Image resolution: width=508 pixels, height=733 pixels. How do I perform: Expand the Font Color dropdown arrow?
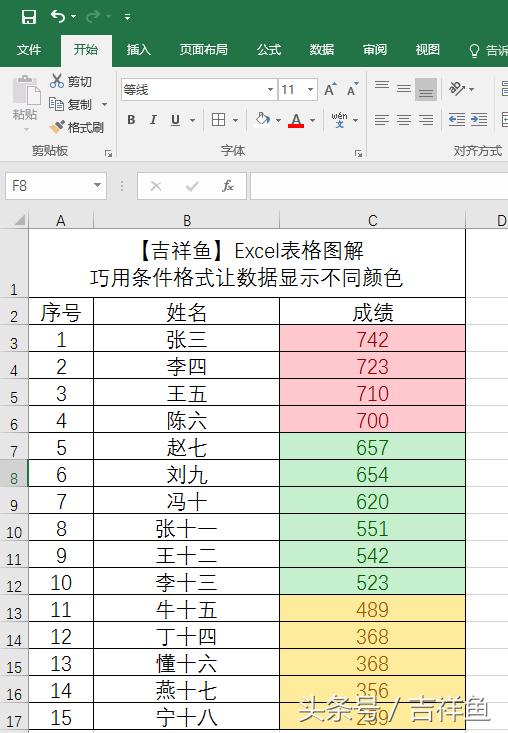click(313, 120)
